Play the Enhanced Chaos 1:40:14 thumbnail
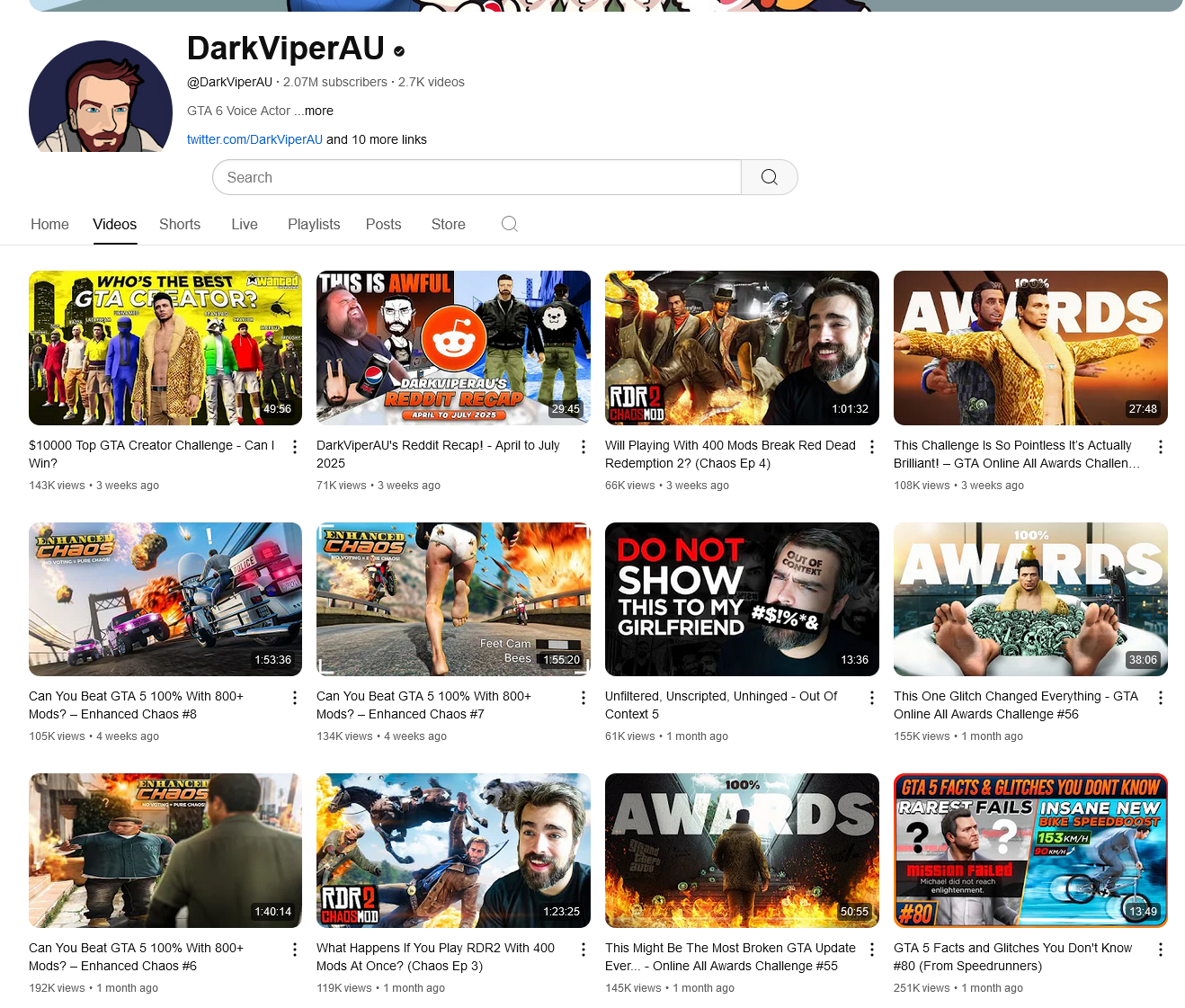1185x1008 pixels. tap(165, 851)
